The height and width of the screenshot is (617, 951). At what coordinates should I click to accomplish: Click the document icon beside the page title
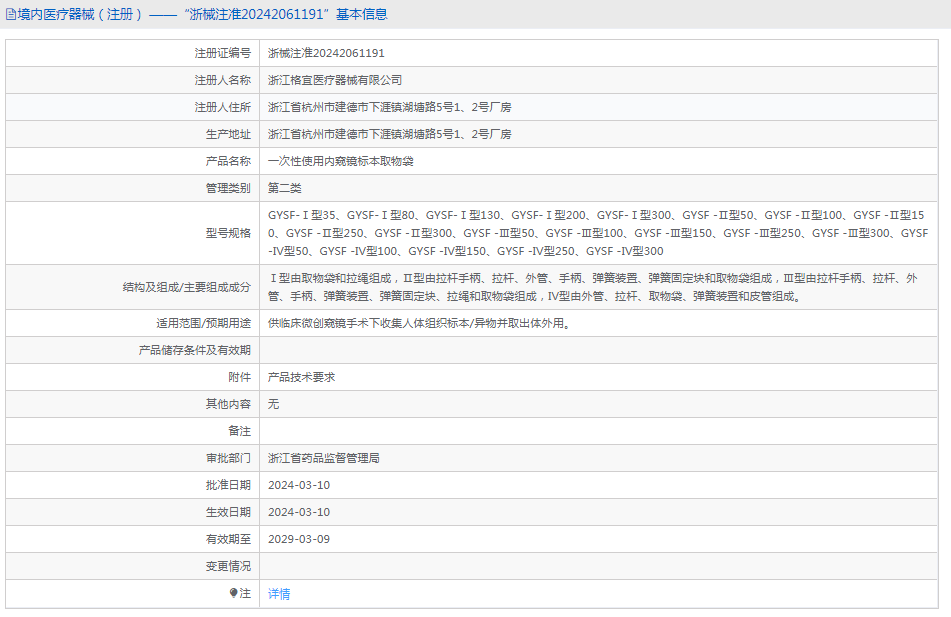pos(11,15)
